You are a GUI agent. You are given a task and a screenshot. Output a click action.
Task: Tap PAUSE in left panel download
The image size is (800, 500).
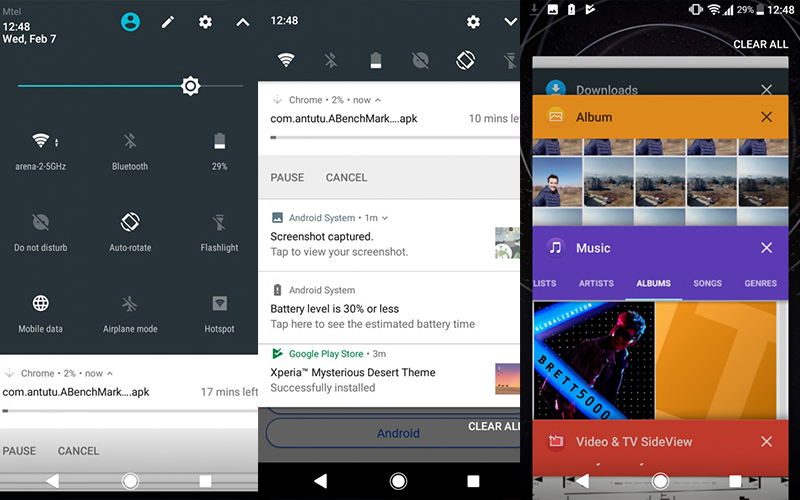coord(19,451)
